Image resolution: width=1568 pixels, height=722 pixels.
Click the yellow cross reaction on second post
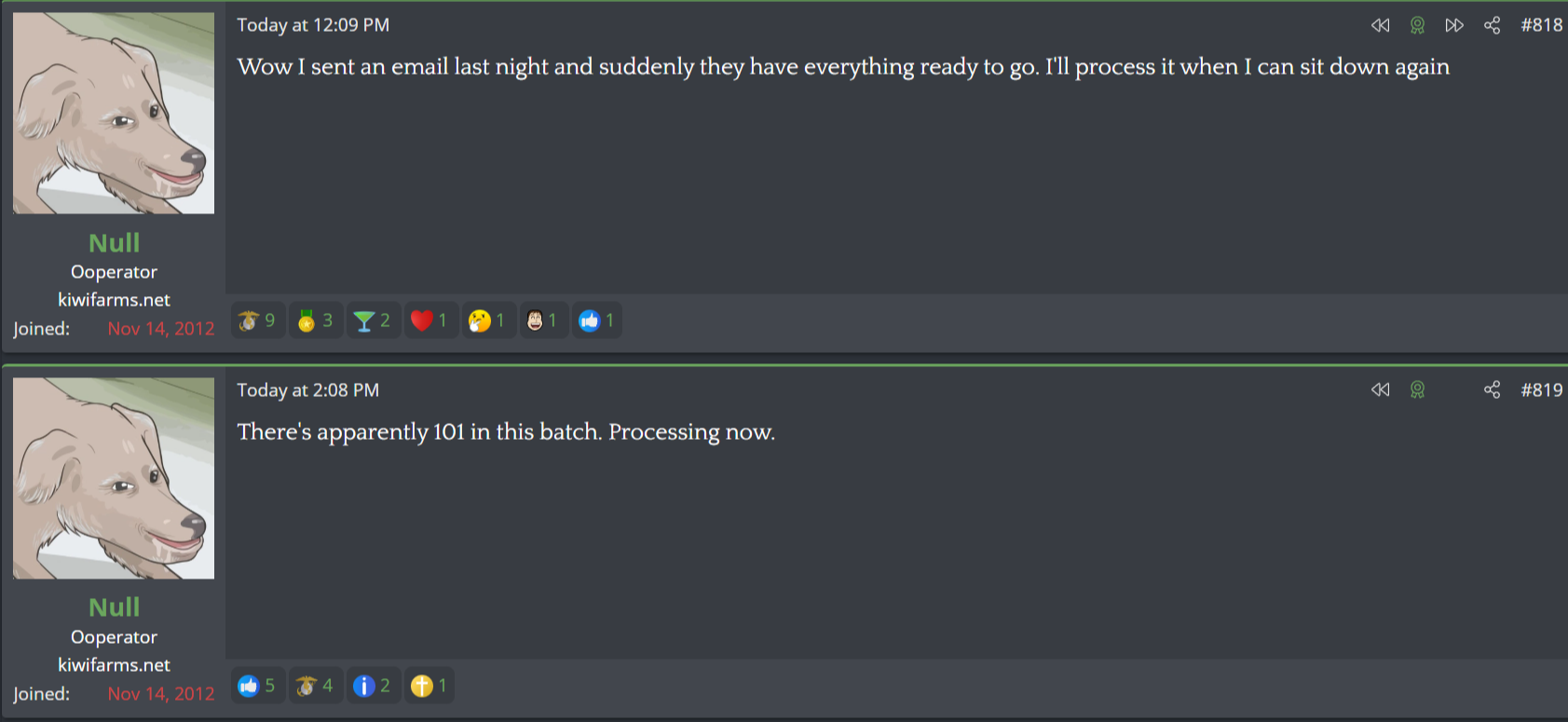pos(429,686)
